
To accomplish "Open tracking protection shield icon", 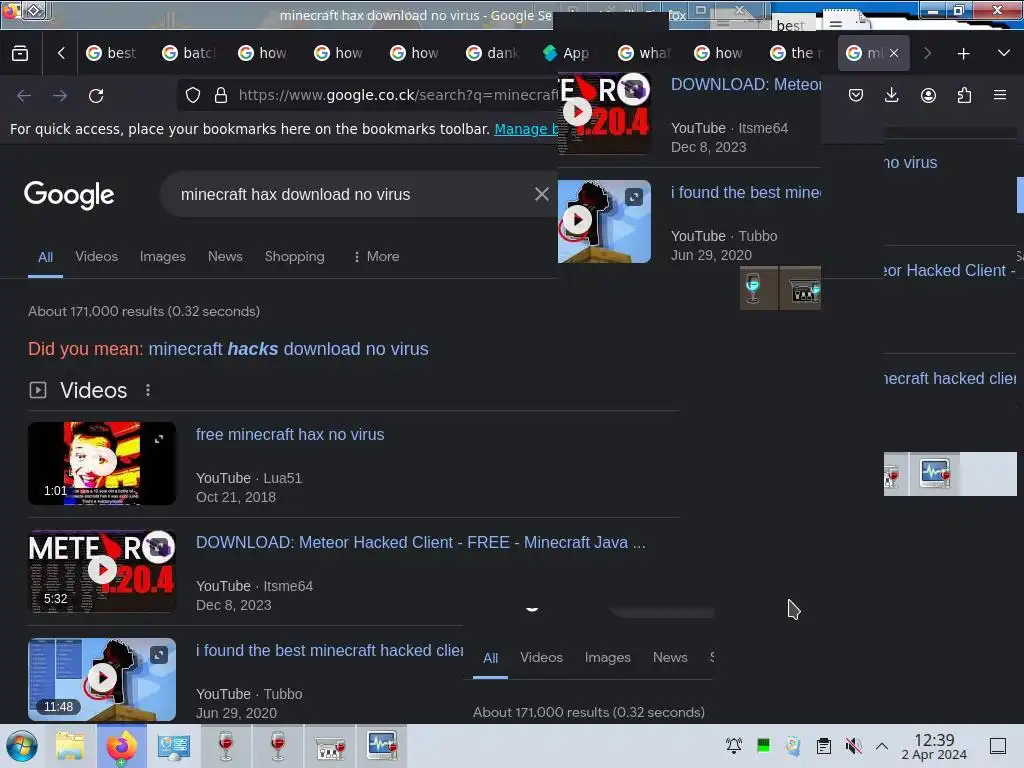I will (193, 95).
